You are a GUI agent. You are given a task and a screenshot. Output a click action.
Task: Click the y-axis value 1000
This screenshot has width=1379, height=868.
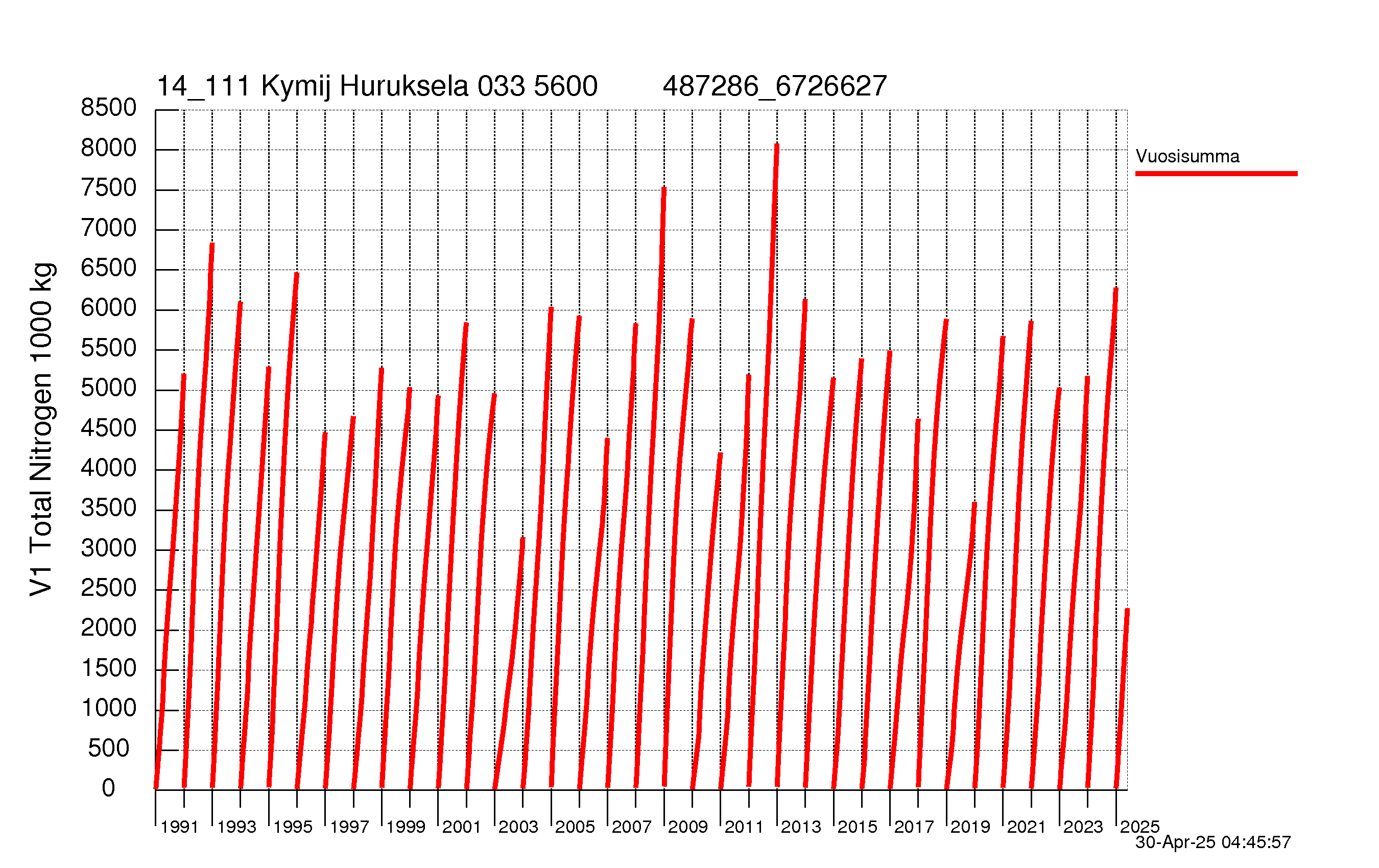click(x=109, y=708)
